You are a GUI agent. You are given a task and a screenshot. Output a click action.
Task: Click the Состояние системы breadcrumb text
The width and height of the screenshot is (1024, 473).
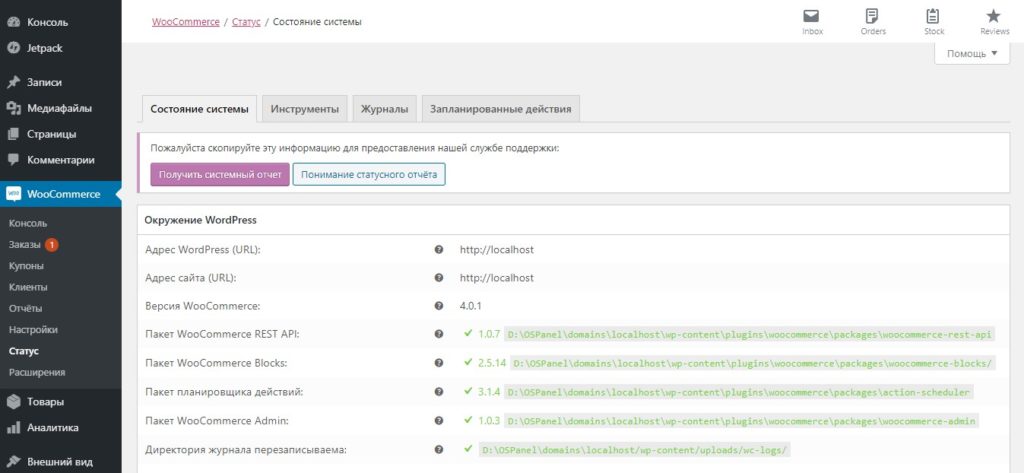(x=317, y=22)
